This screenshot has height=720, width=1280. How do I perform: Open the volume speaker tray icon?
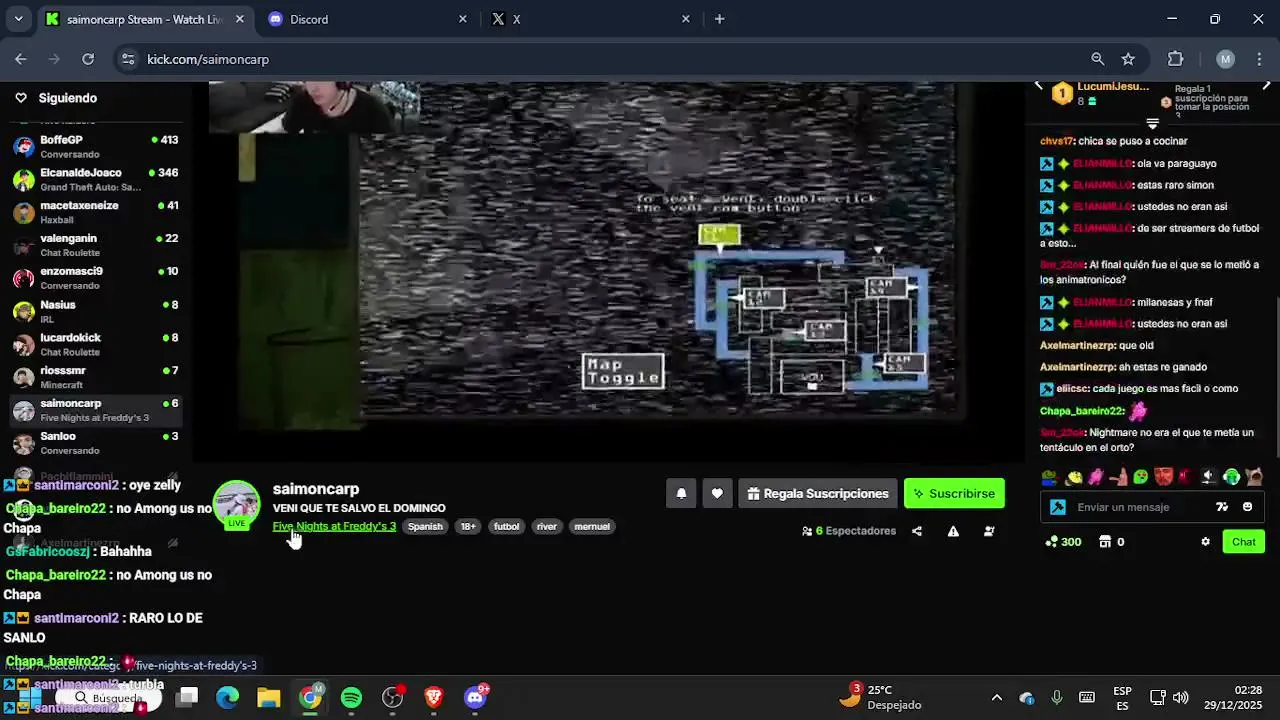[x=1181, y=697]
